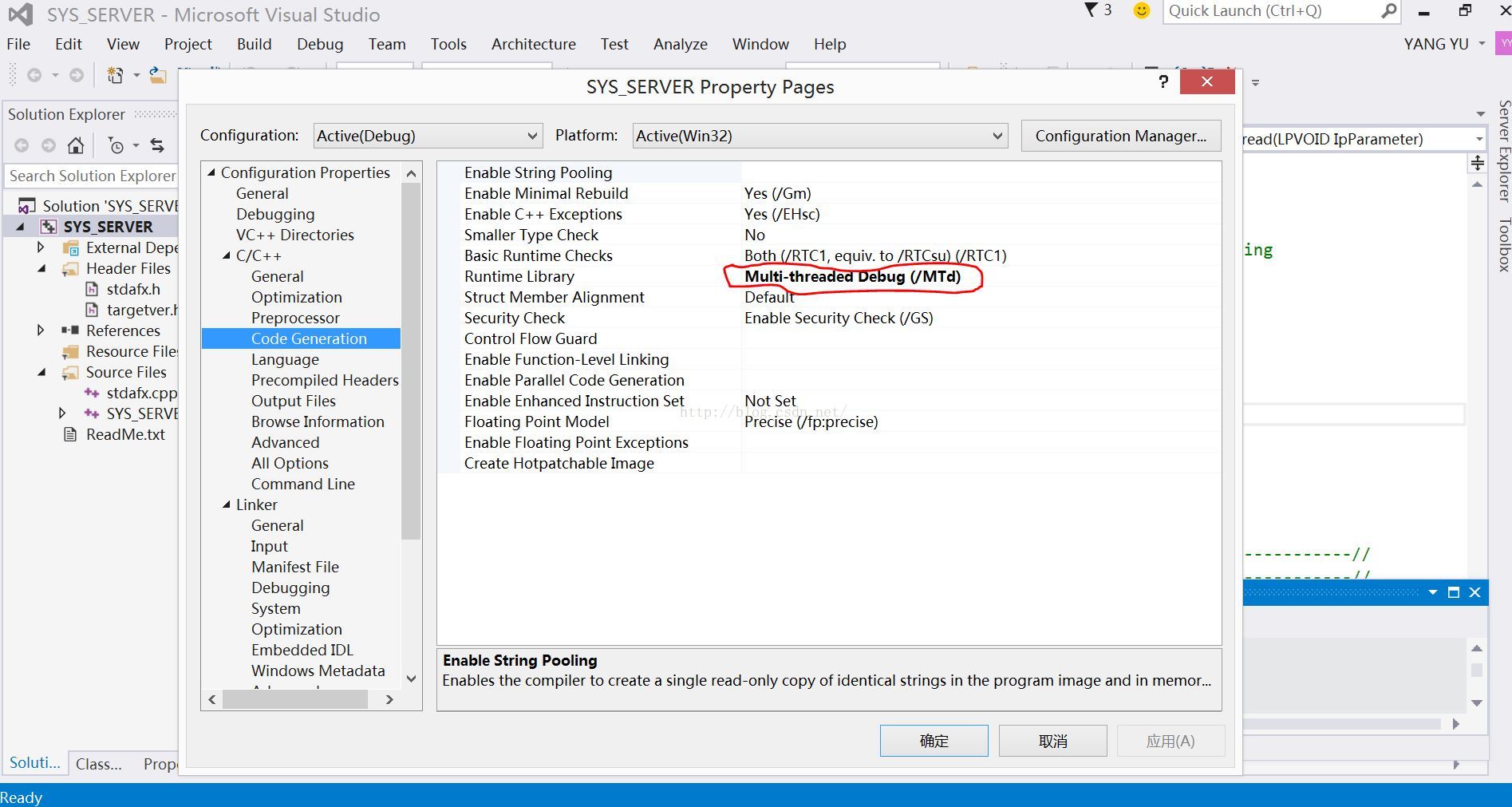Open the File menu
This screenshot has width=1512, height=807.
(x=18, y=44)
